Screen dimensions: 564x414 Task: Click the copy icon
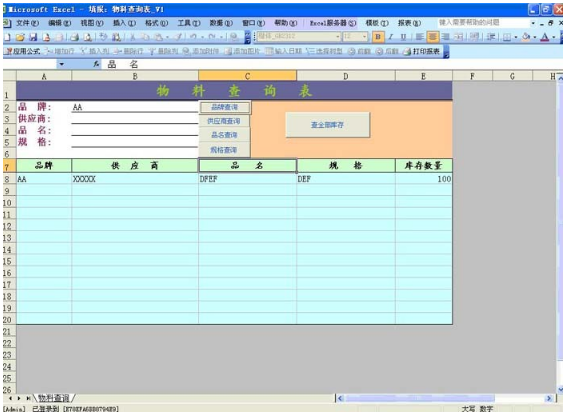click(x=145, y=37)
